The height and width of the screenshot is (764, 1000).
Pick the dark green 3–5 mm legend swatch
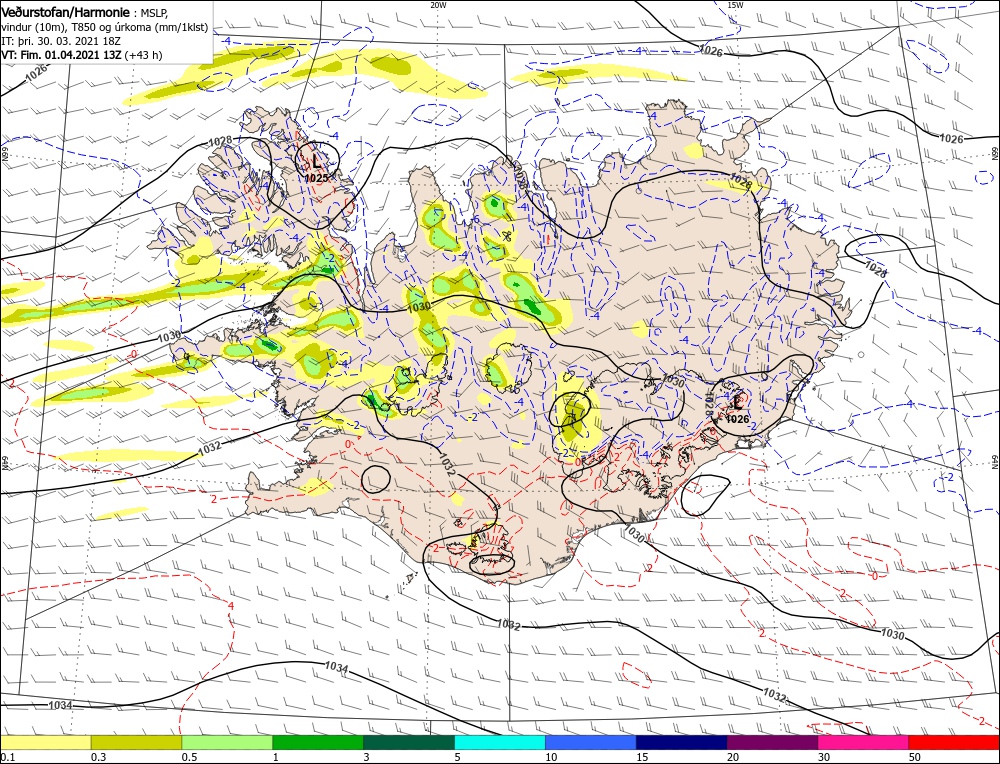click(x=409, y=742)
